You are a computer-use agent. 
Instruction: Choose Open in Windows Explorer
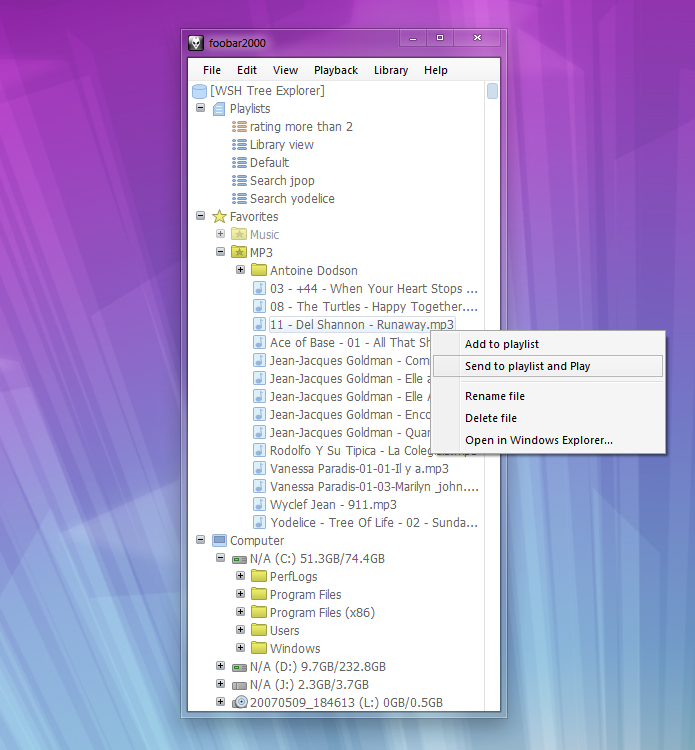pos(548,440)
